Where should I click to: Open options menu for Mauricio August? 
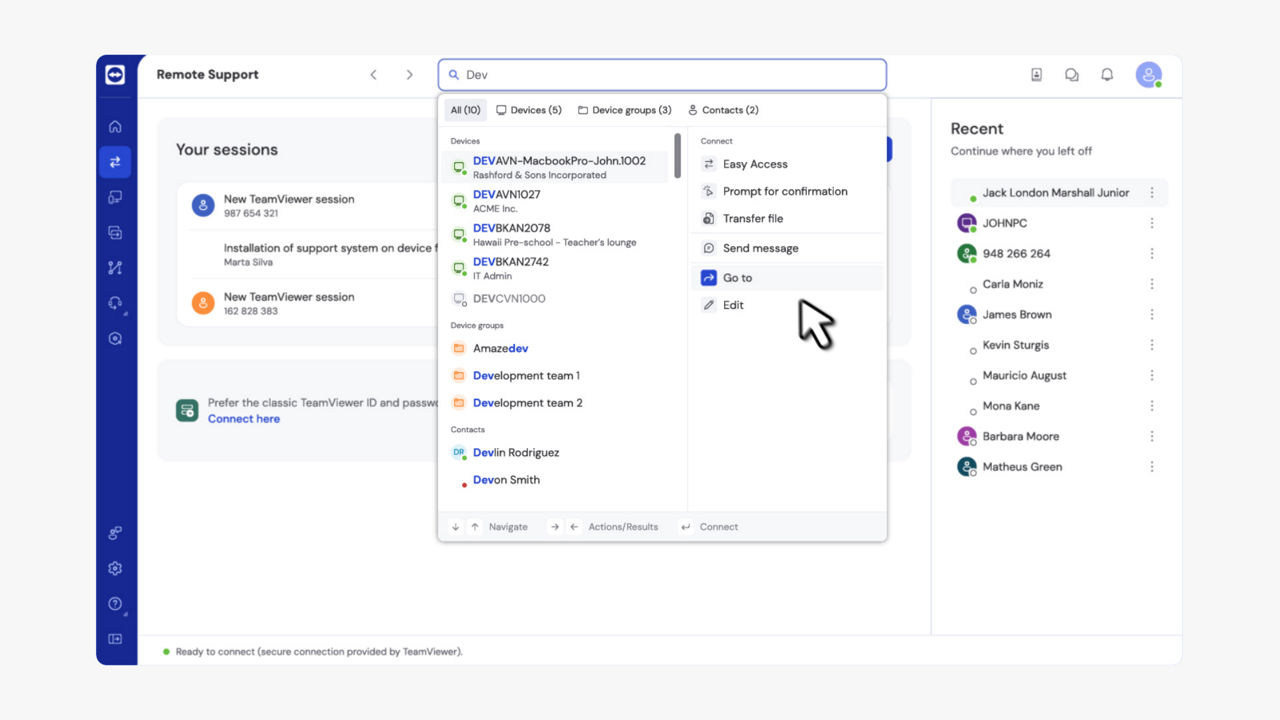pyautogui.click(x=1152, y=376)
